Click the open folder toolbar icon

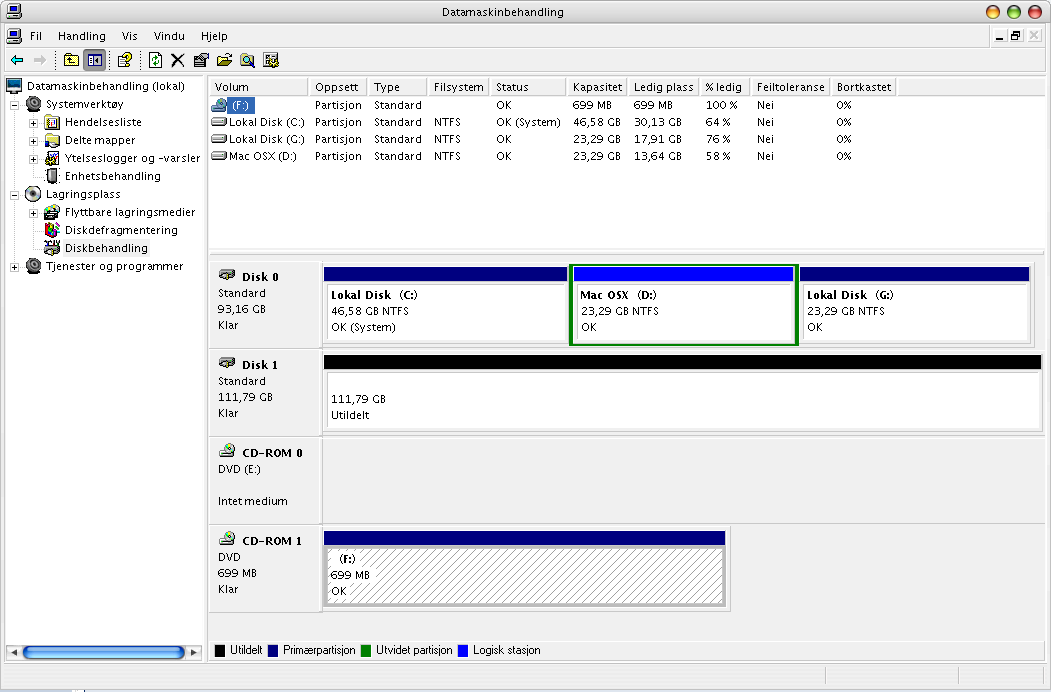click(x=224, y=60)
